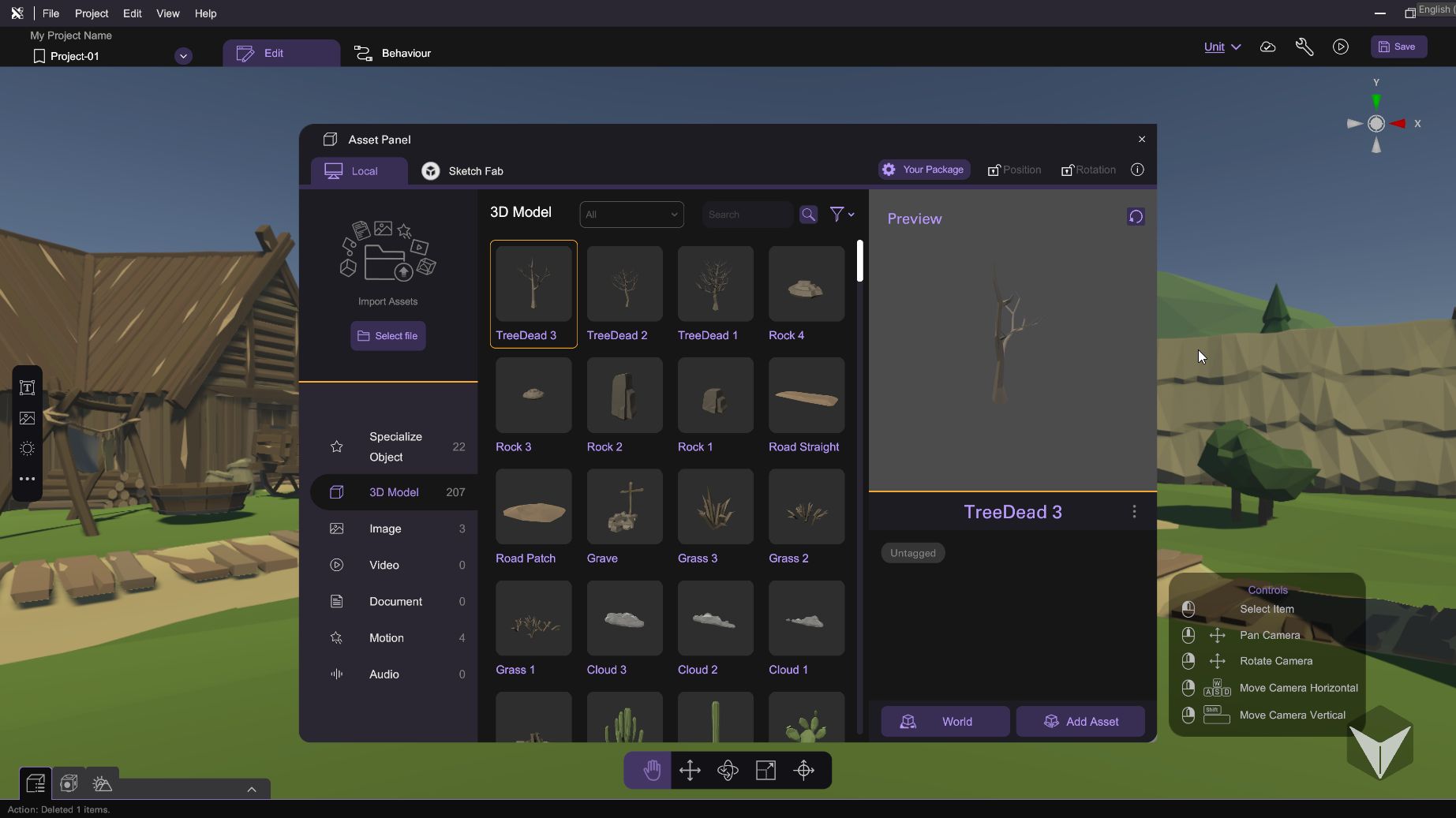
Task: Toggle Your Package filter
Action: click(923, 170)
